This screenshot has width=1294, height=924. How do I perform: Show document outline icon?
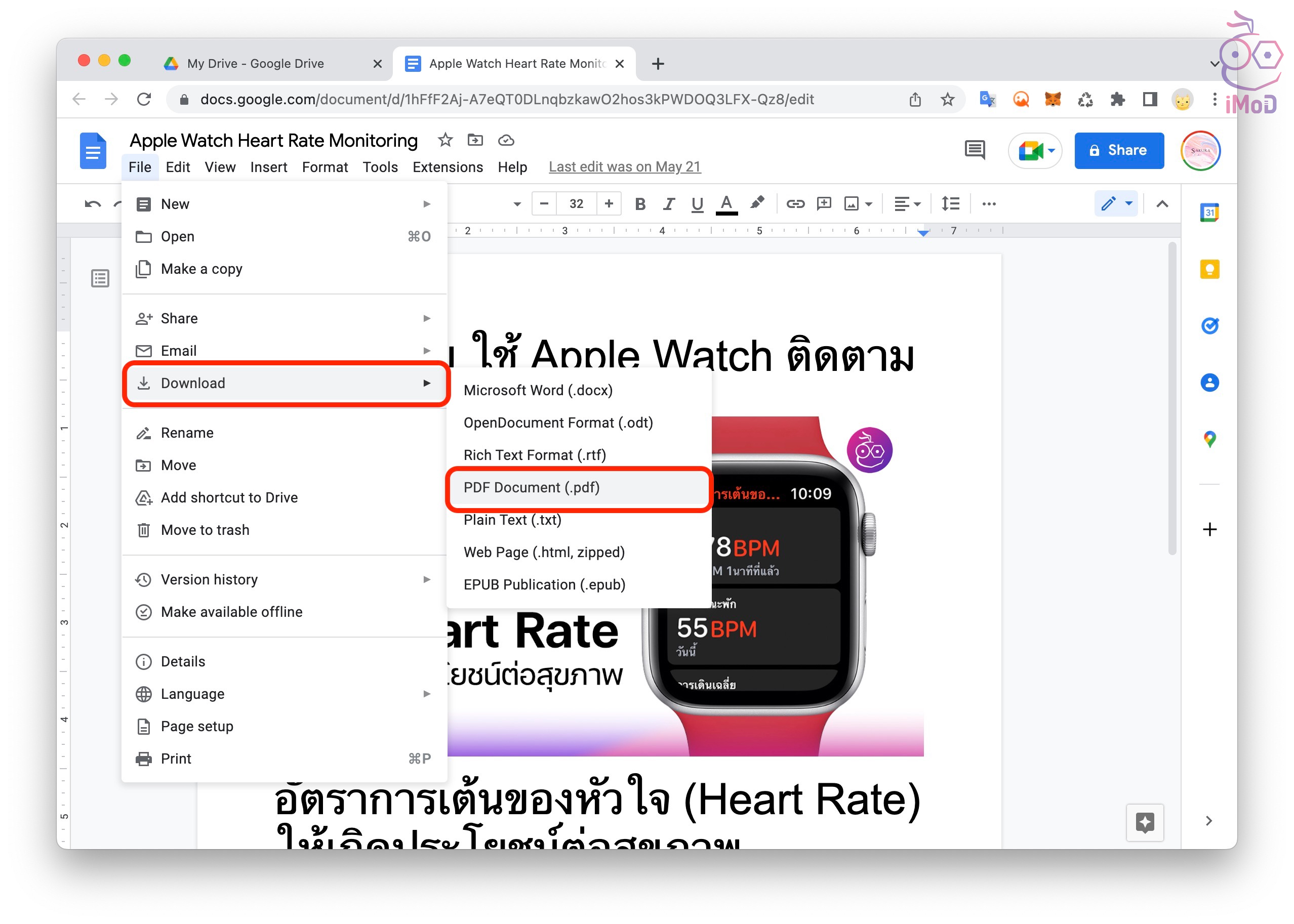[100, 278]
